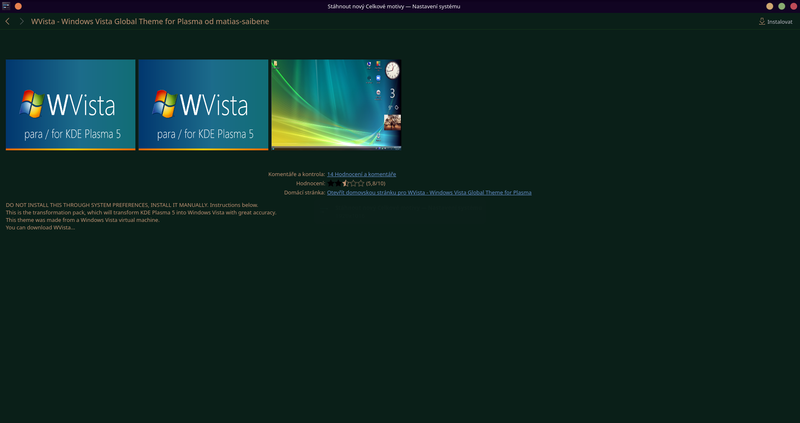Minimize the Nastavení systému window
Screen dimensions: 800x423
tap(769, 6)
